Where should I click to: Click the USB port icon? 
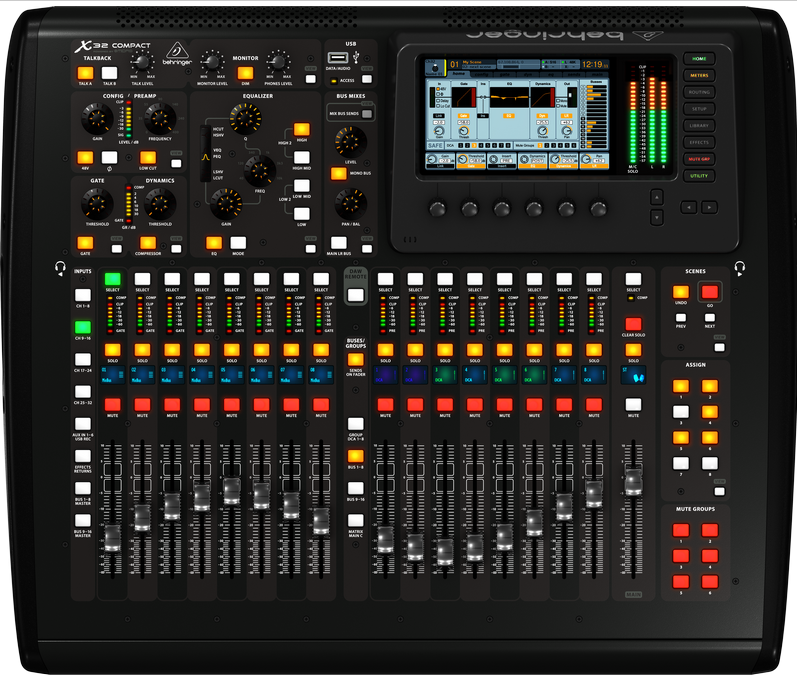click(338, 57)
